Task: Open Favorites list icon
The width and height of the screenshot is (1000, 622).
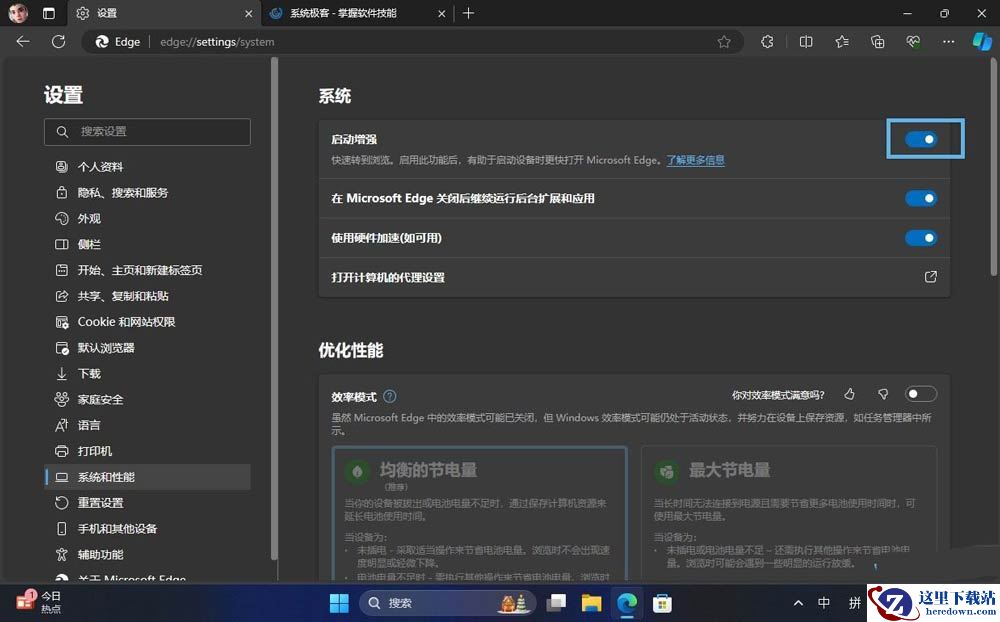Action: pyautogui.click(x=842, y=41)
